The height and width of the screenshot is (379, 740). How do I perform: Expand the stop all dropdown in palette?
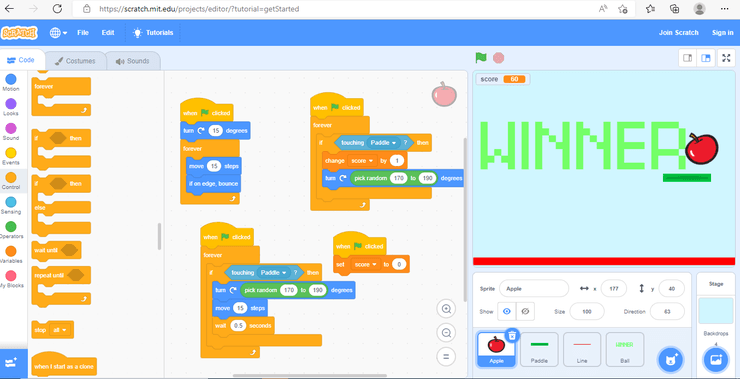[x=61, y=330]
